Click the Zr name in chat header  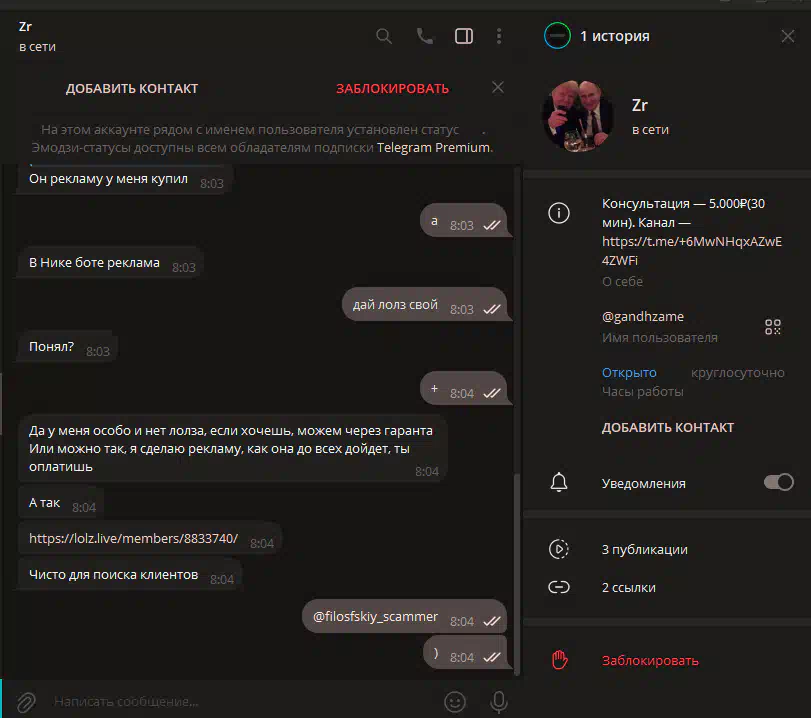pos(25,26)
